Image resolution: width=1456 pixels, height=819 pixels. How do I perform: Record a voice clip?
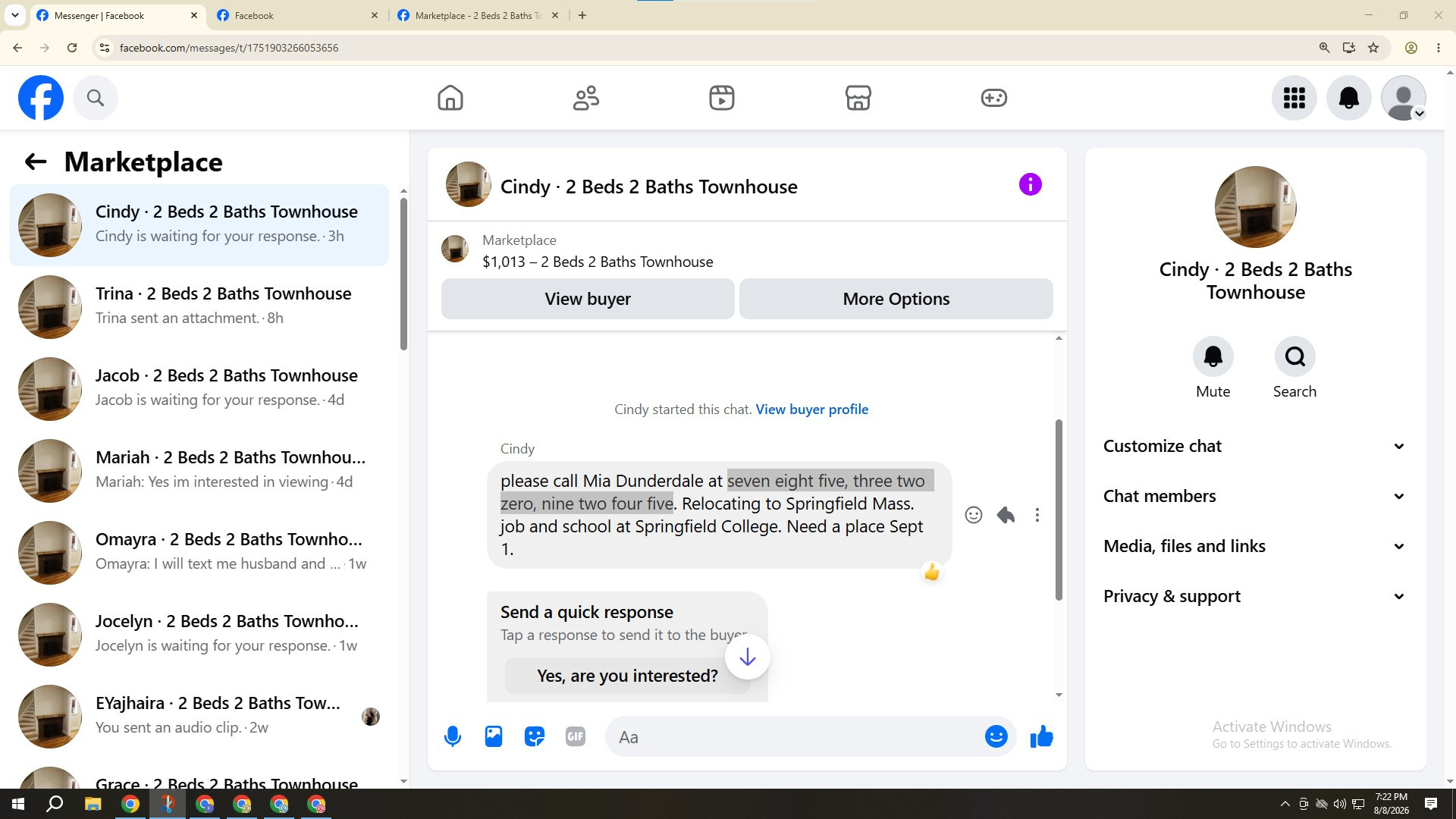(453, 736)
